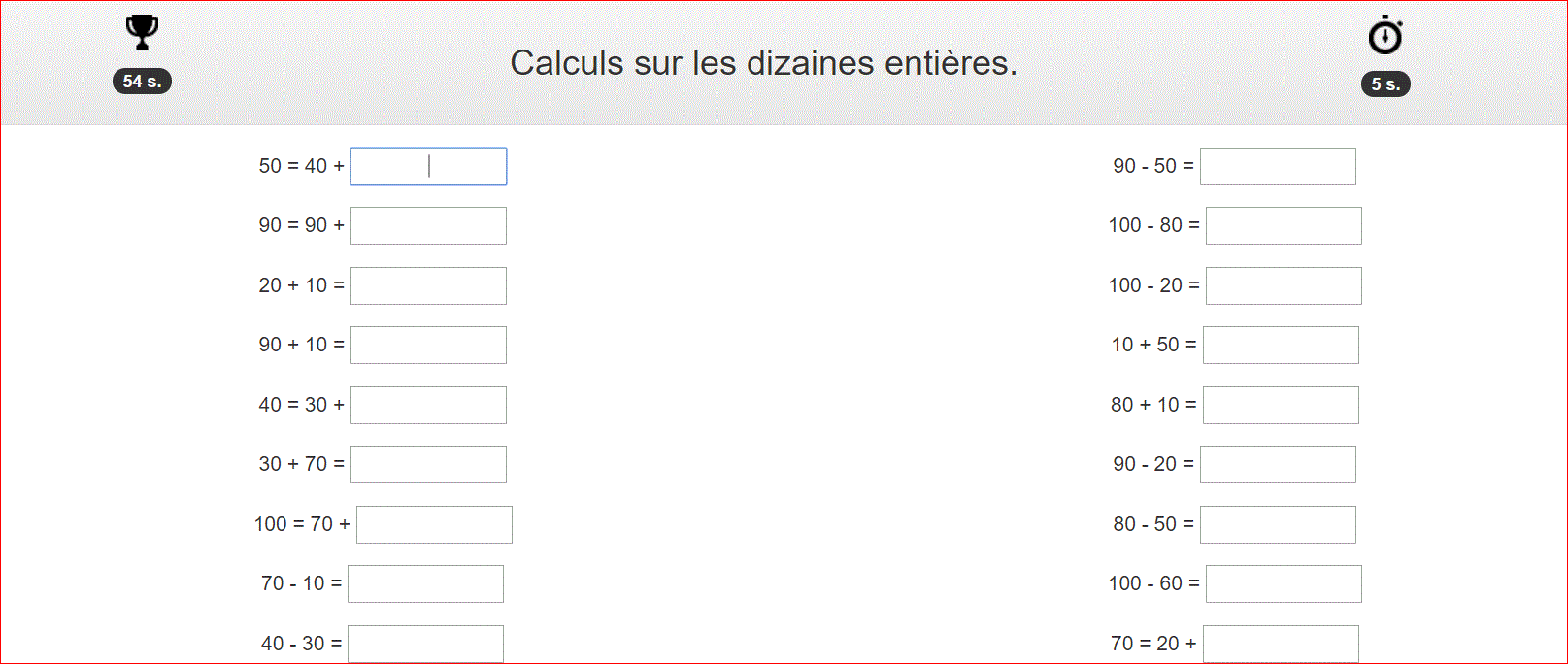The height and width of the screenshot is (664, 1568).
Task: Select the input for 80 + 10 =
Action: point(1281,405)
